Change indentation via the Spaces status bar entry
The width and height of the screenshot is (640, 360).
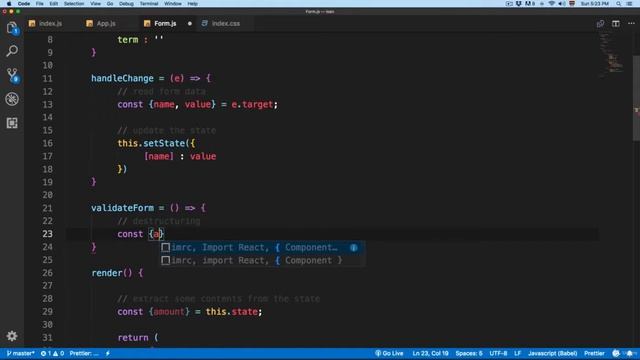469,353
